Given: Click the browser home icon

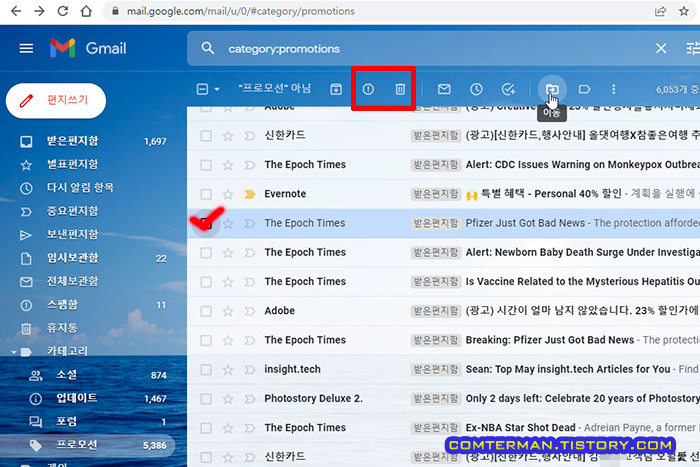Looking at the screenshot, I should 86,11.
